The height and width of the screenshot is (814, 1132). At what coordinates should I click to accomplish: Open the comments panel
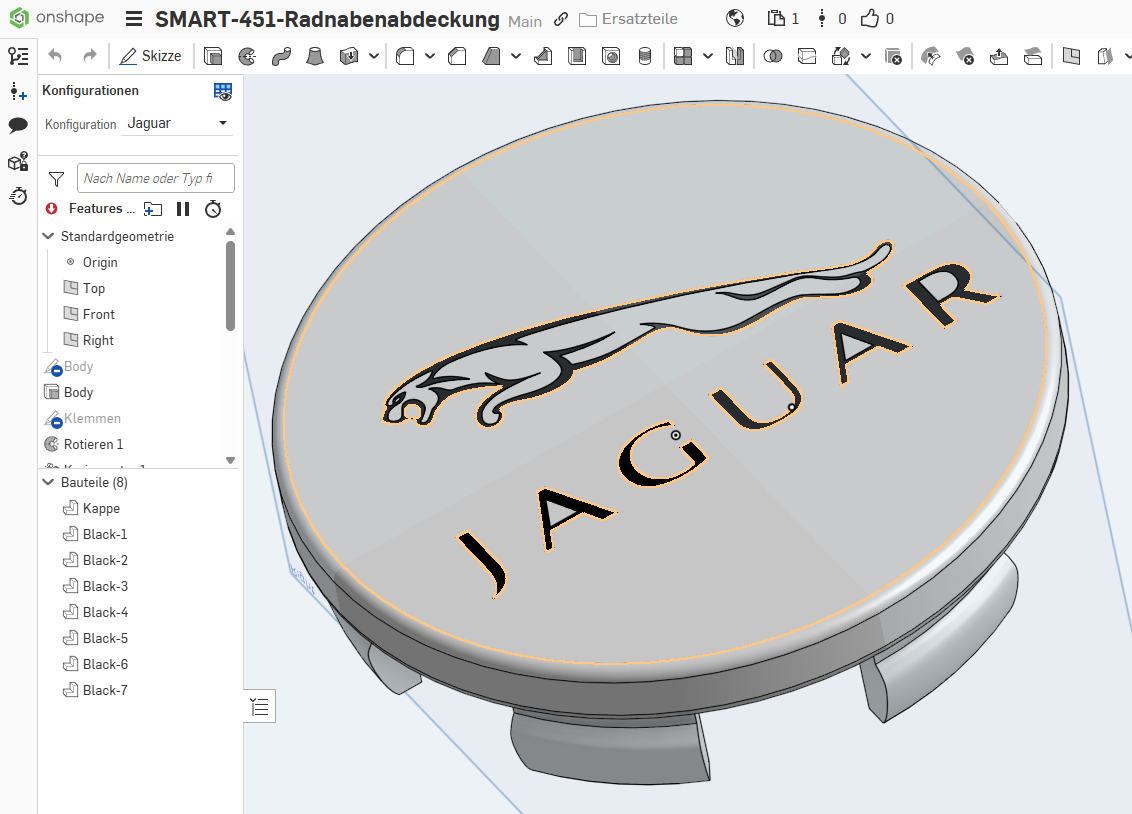point(18,126)
